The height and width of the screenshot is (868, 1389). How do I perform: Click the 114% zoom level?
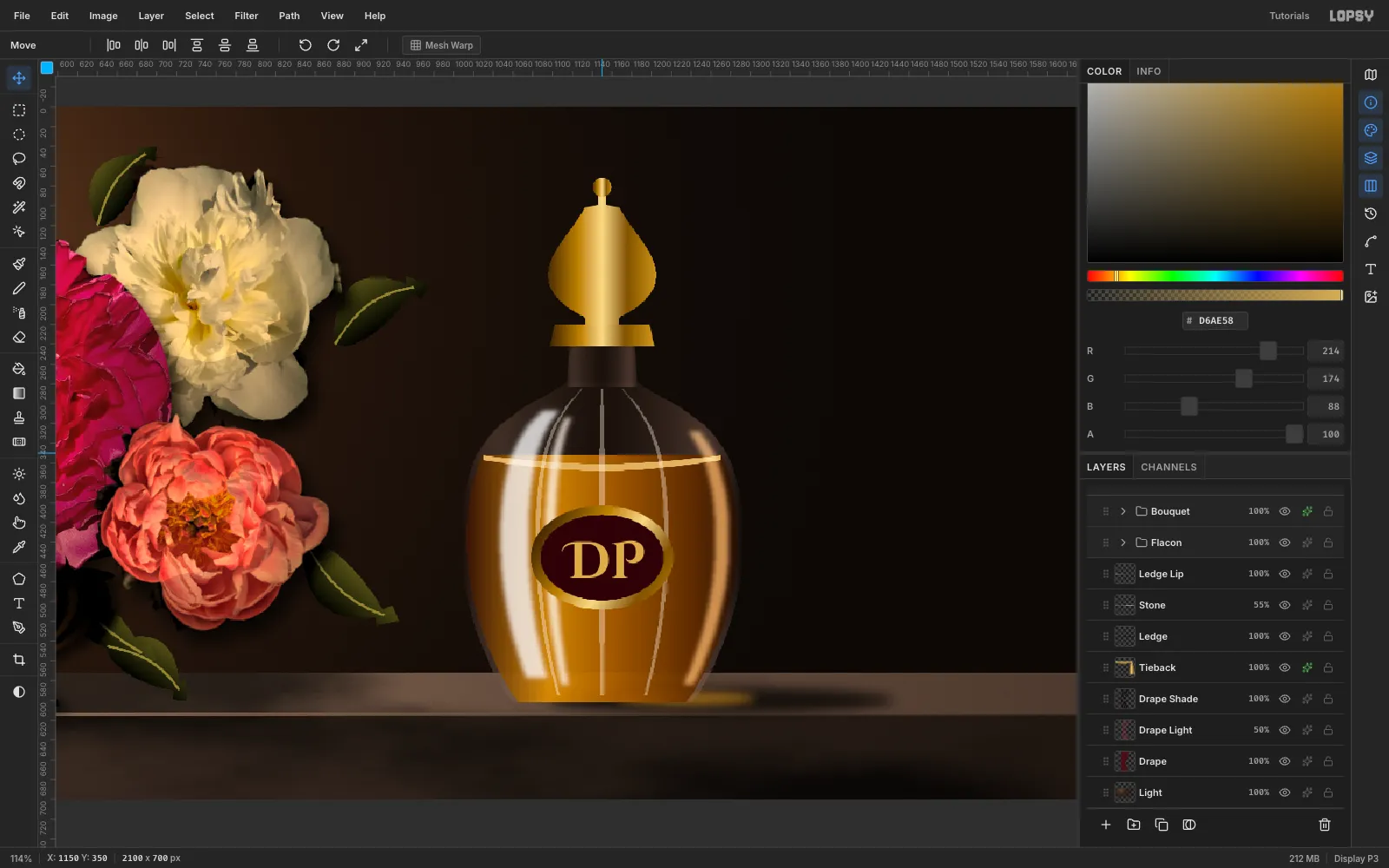click(x=21, y=858)
